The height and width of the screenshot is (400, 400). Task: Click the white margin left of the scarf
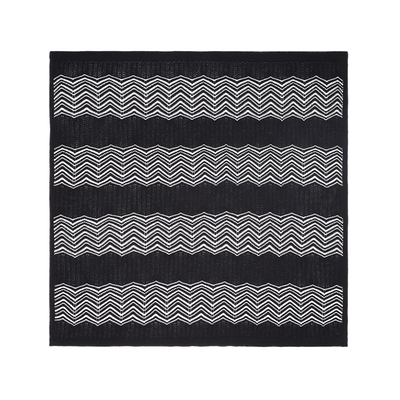(x=25, y=200)
